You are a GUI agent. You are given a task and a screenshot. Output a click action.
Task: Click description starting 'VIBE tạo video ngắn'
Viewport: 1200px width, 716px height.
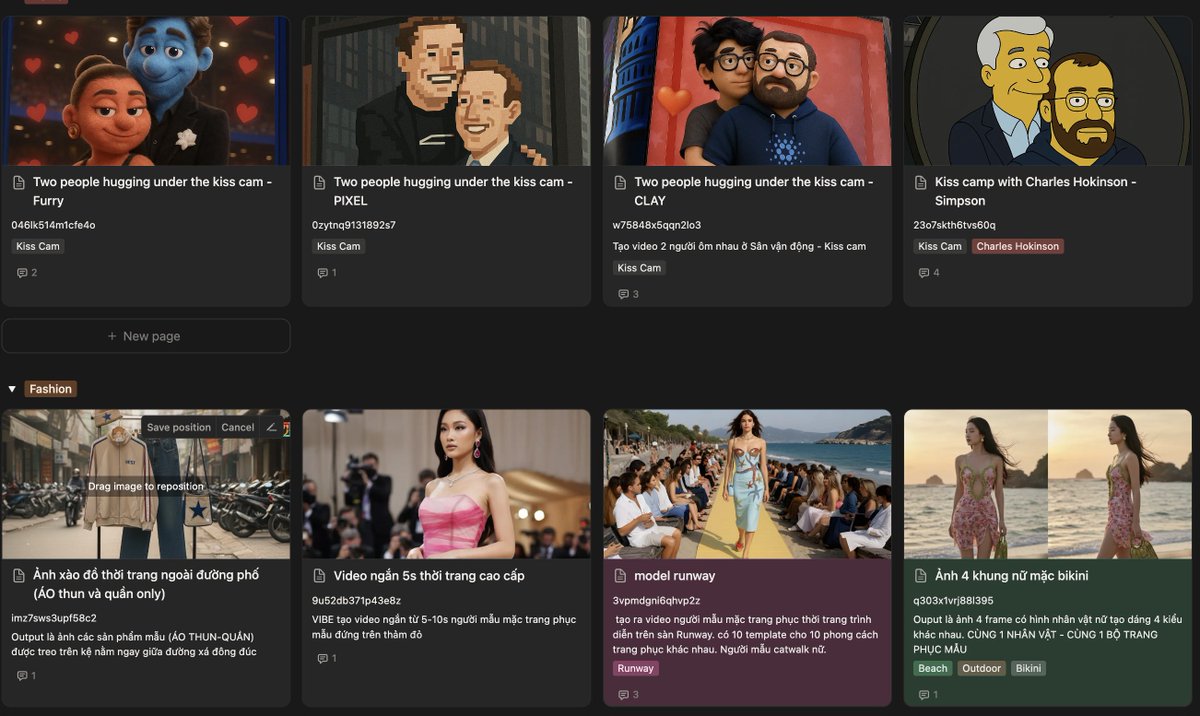tap(444, 627)
